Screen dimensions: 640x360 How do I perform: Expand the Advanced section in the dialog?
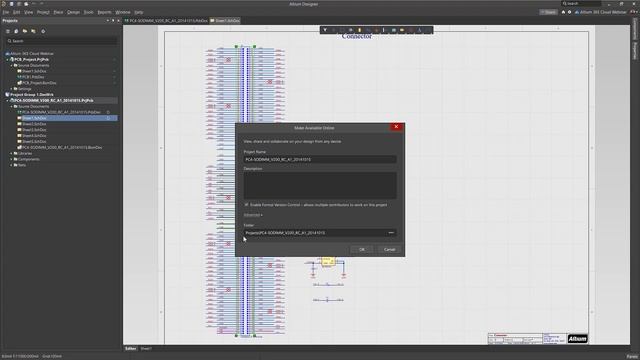[253, 215]
